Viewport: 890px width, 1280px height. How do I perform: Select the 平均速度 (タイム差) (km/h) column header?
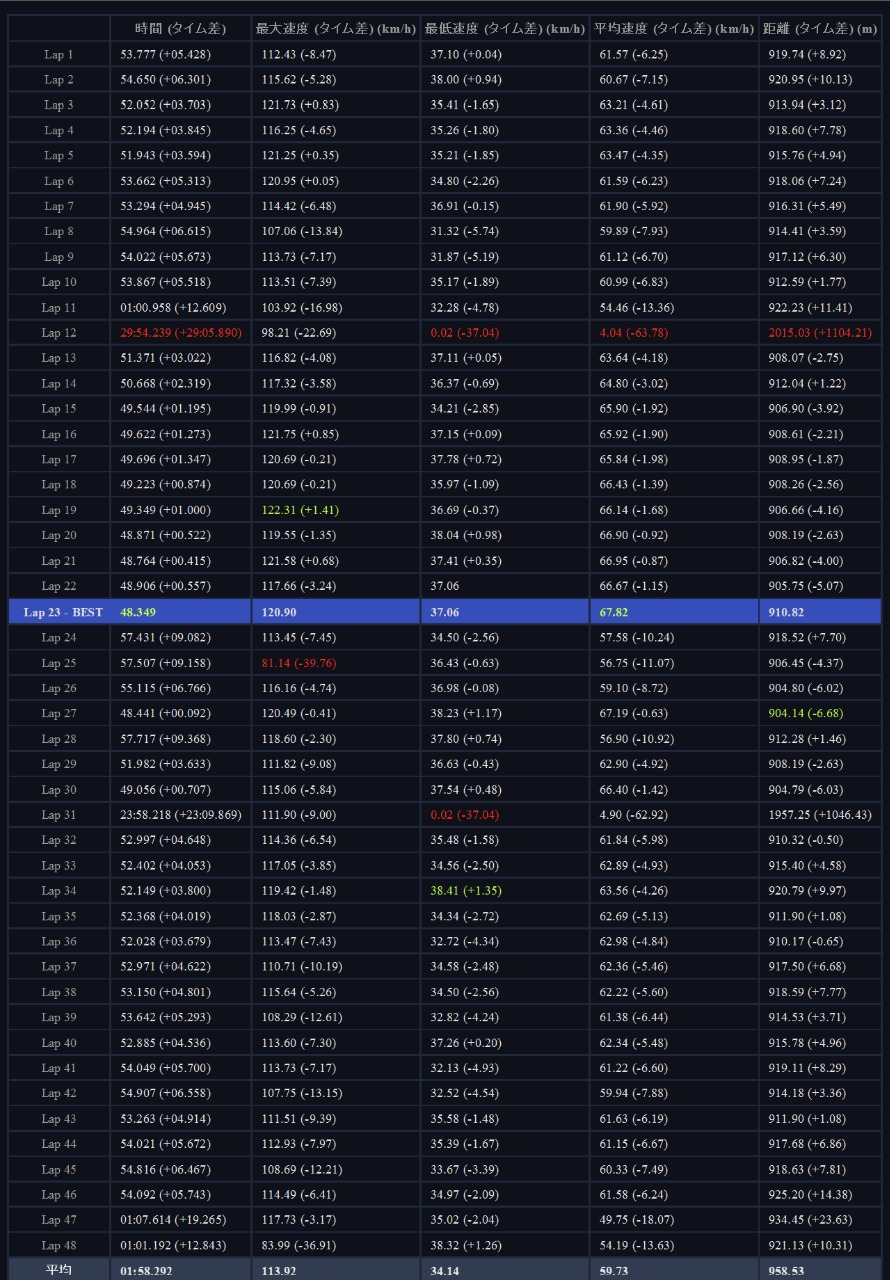pos(673,28)
